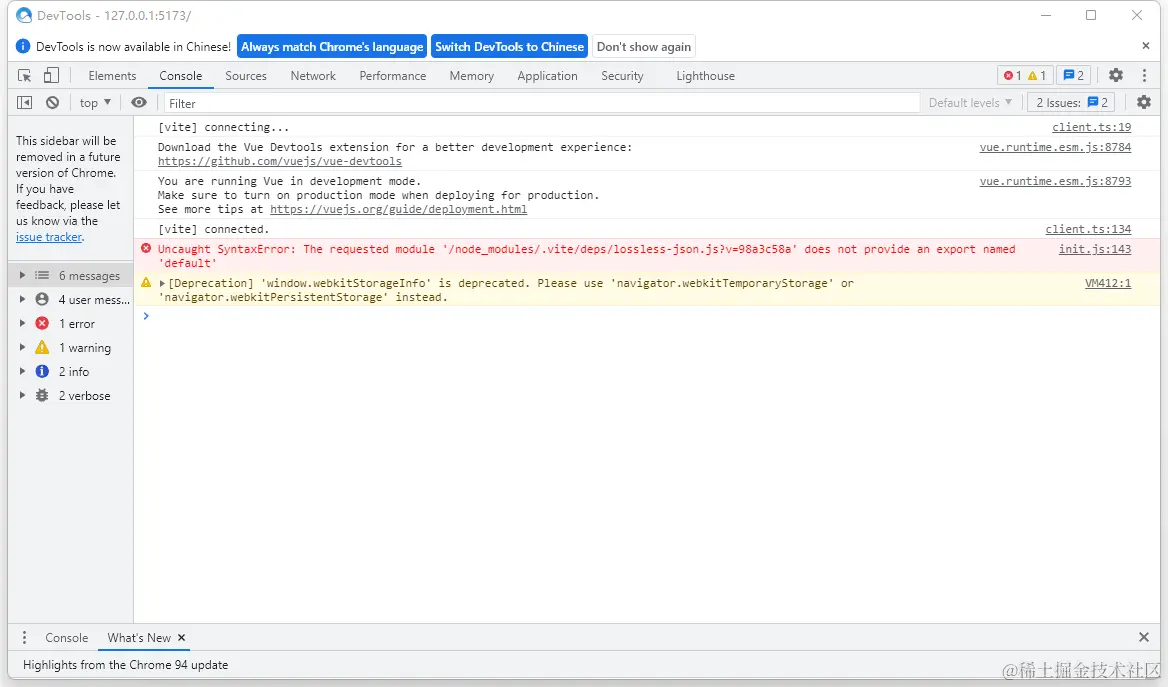This screenshot has width=1168, height=687.
Task: Open the drawer three-dot menu at bottom
Action: point(25,638)
